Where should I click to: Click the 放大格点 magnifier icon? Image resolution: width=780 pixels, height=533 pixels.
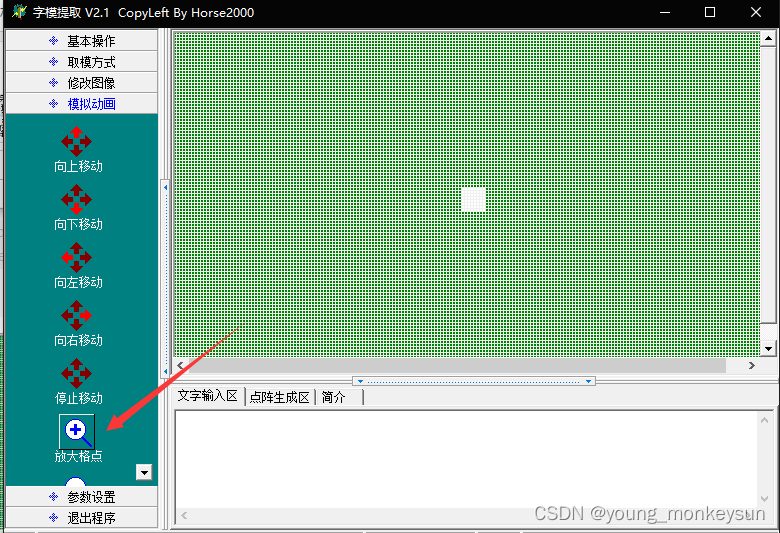(77, 432)
